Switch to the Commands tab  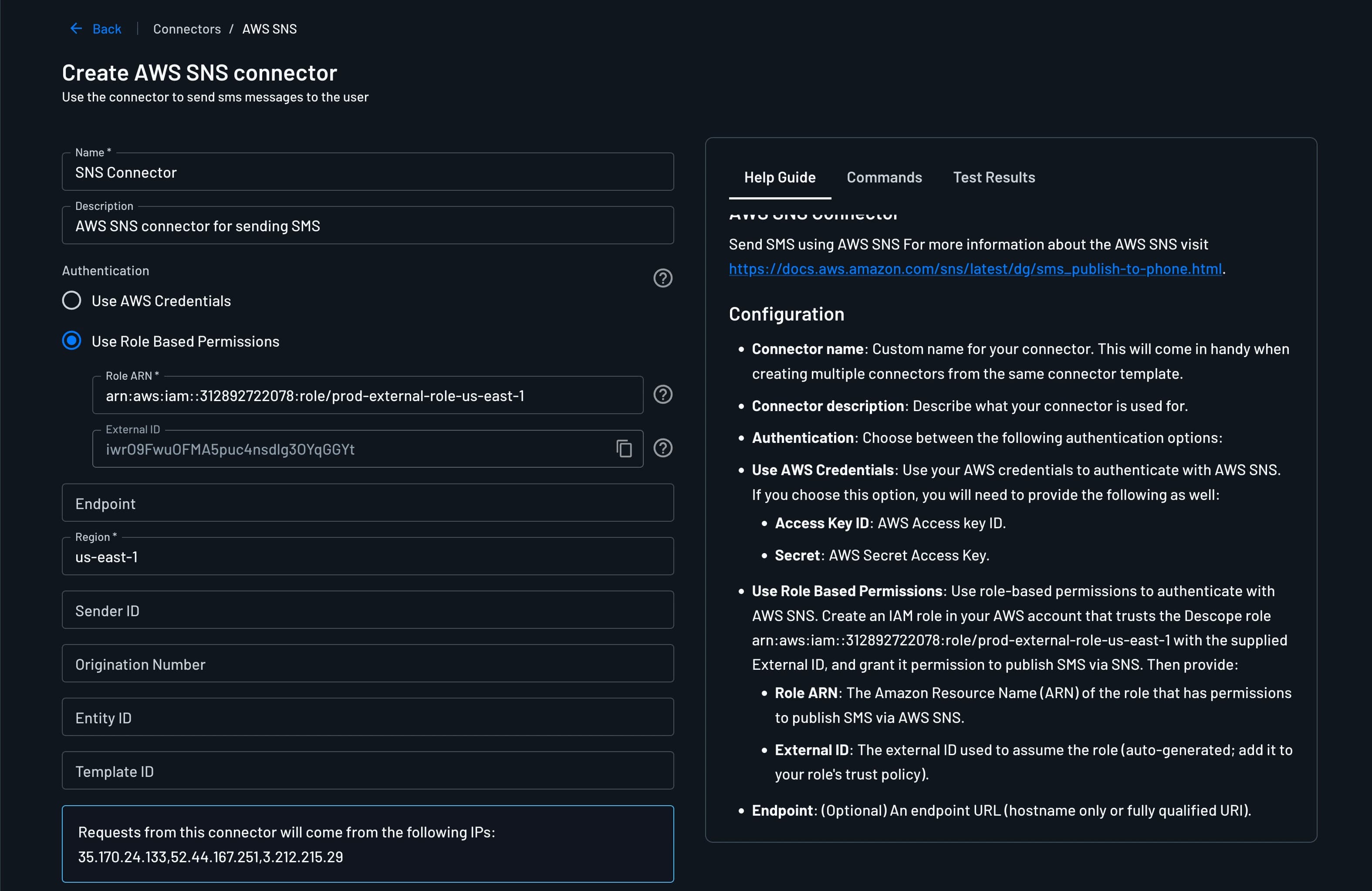(884, 178)
